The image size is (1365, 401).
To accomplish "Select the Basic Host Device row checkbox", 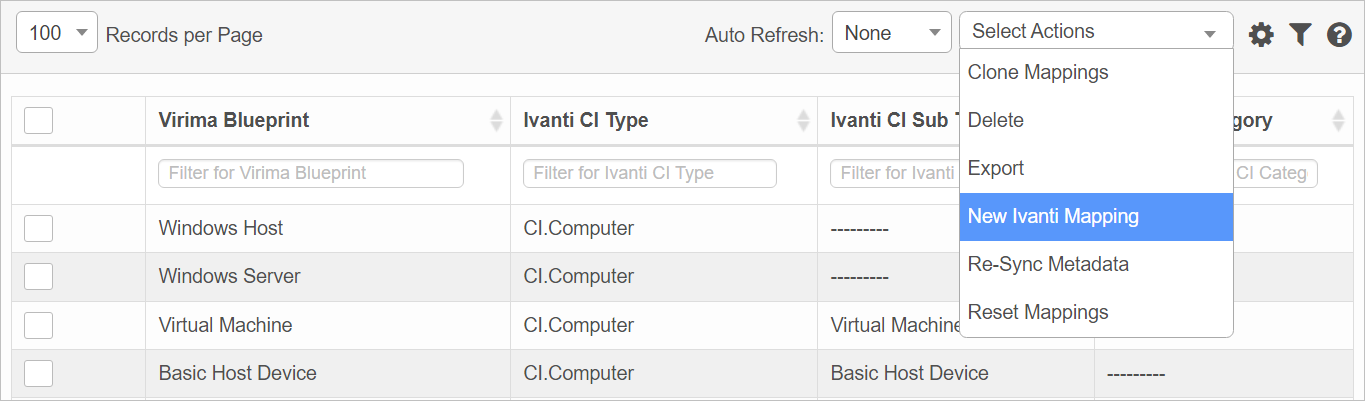I will tap(38, 374).
